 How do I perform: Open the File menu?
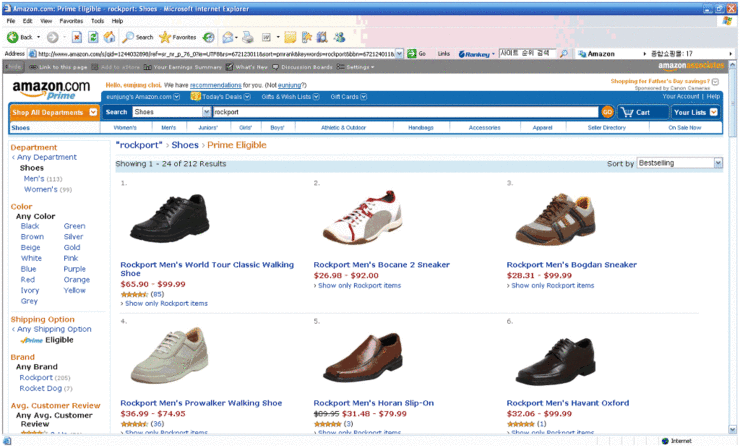coord(11,21)
